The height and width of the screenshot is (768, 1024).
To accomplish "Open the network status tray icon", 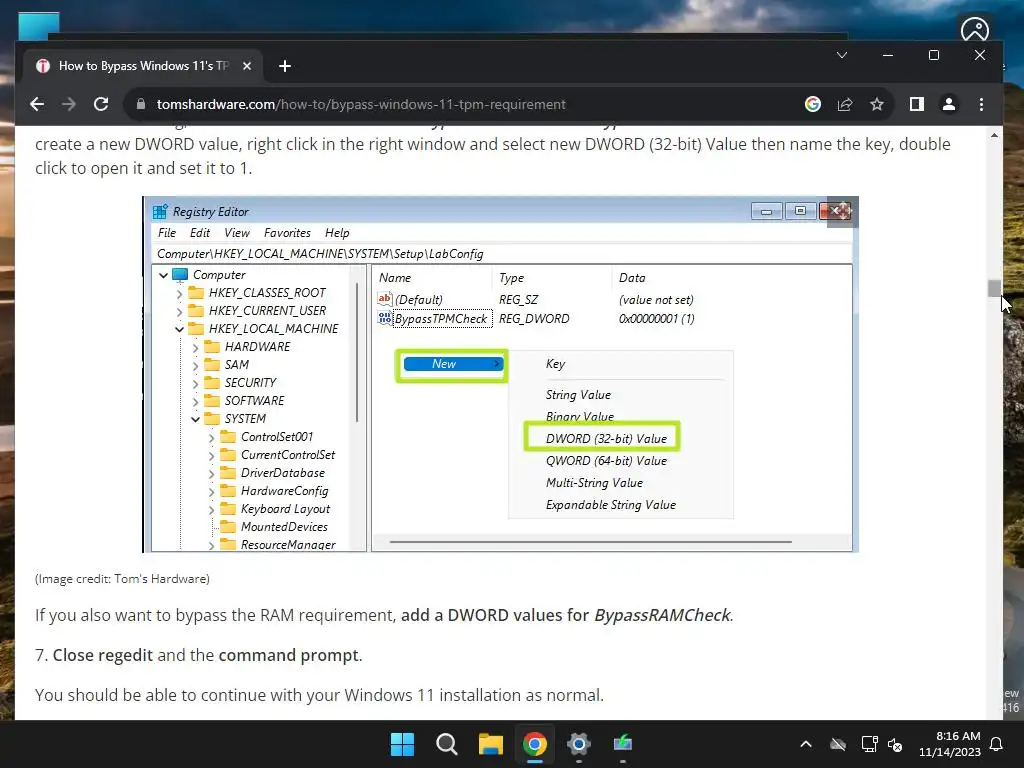I will pyautogui.click(x=869, y=744).
